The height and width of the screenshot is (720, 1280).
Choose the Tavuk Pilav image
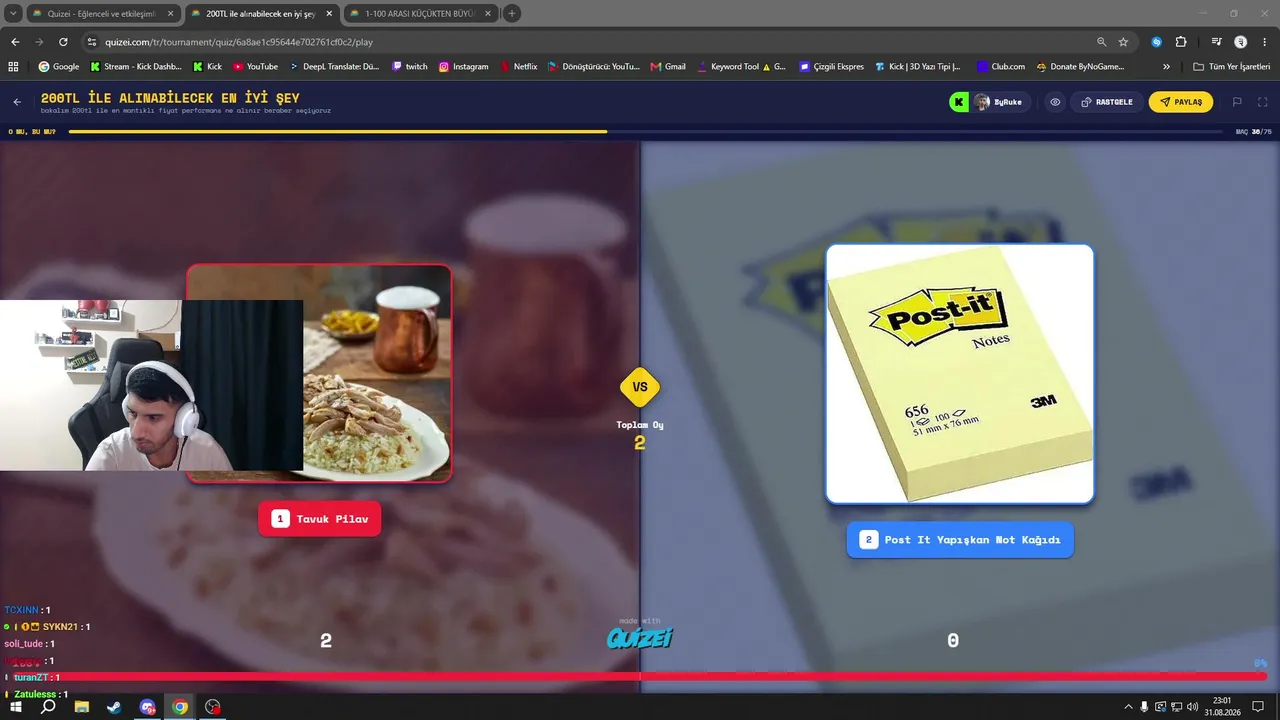click(x=319, y=373)
